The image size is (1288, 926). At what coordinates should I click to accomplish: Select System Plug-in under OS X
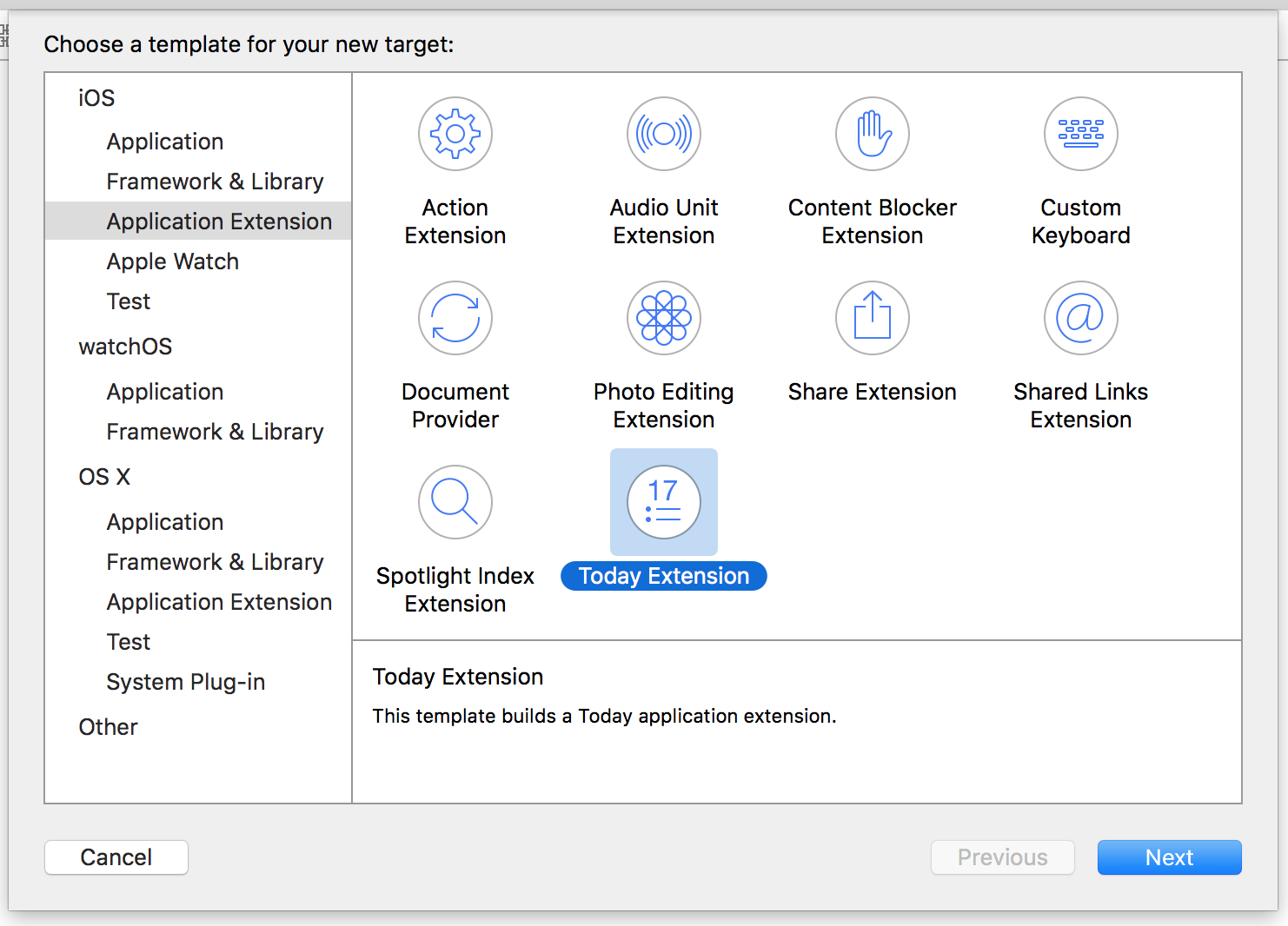click(x=185, y=682)
